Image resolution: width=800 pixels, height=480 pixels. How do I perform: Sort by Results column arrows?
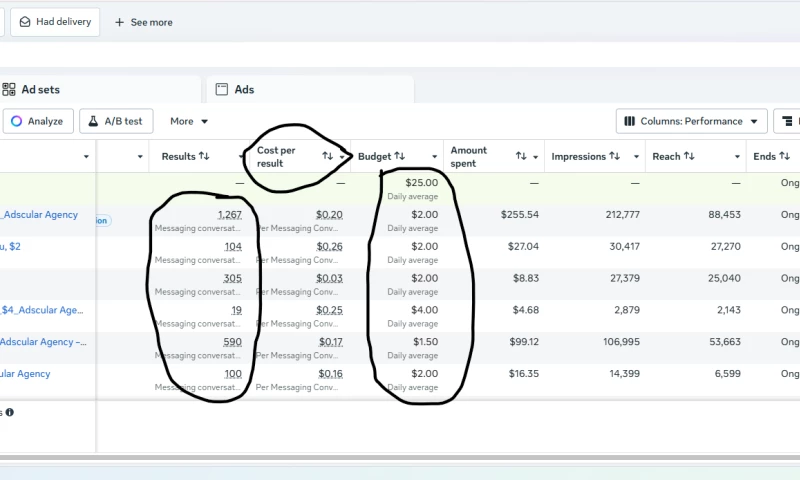[204, 156]
